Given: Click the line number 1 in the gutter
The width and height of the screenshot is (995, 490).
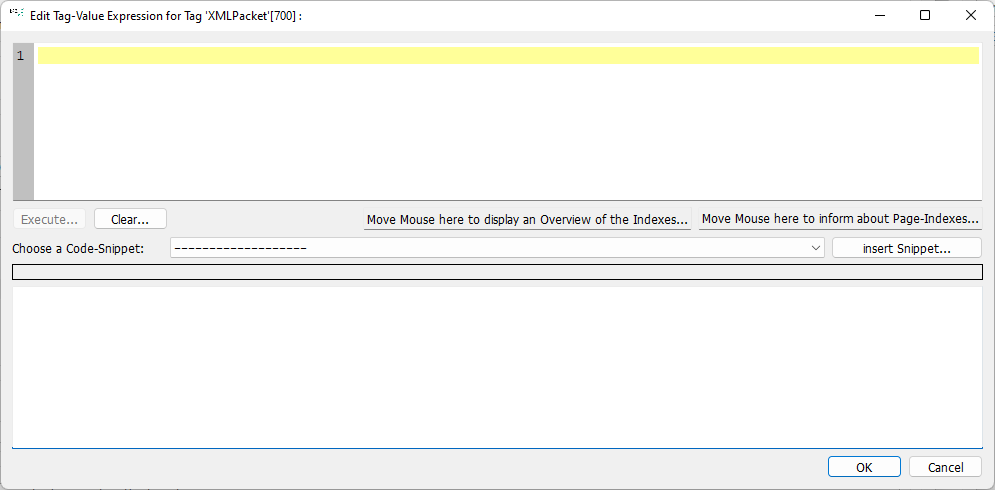Looking at the screenshot, I should click(x=21, y=56).
